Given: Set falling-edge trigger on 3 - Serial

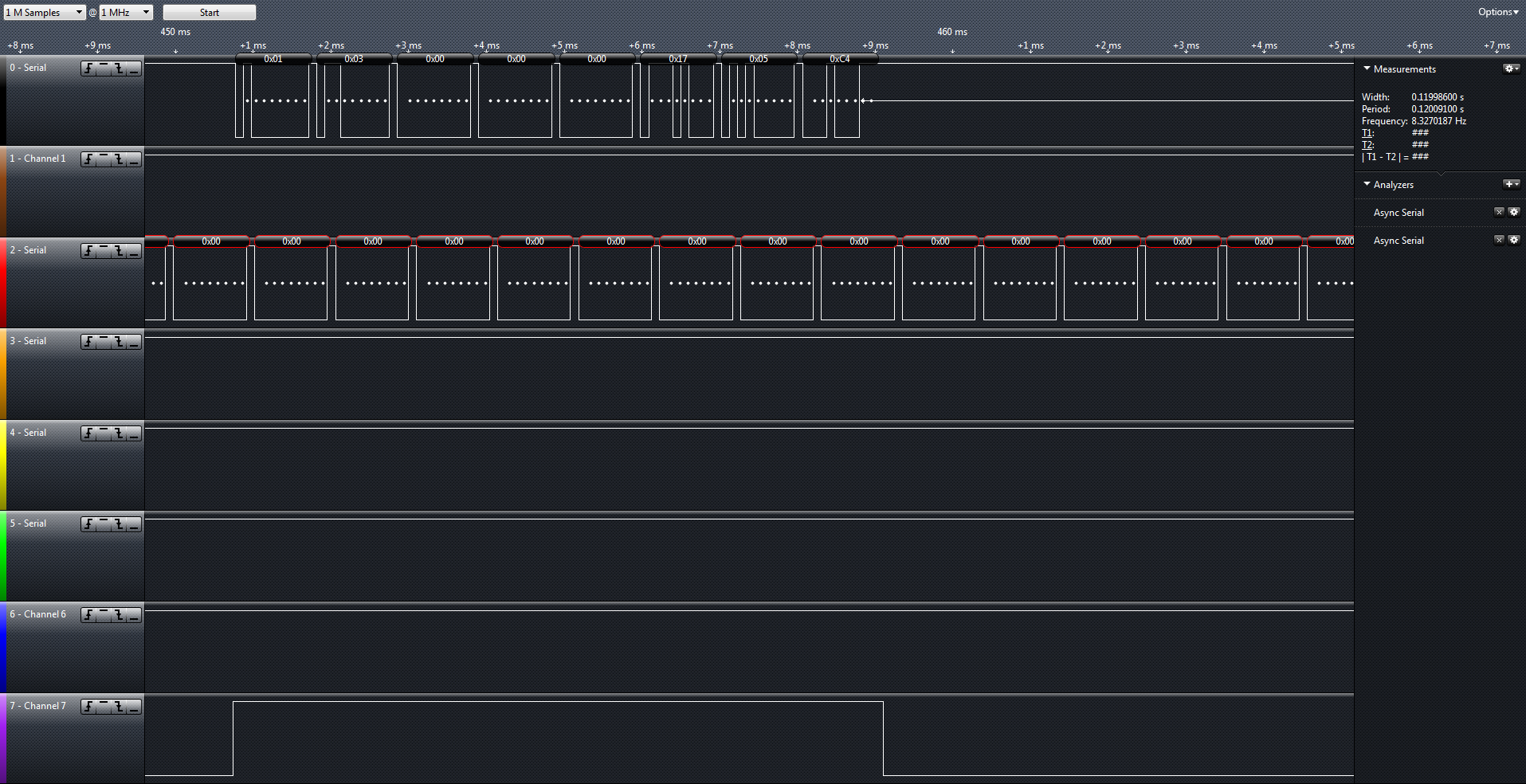Looking at the screenshot, I should click(x=119, y=342).
